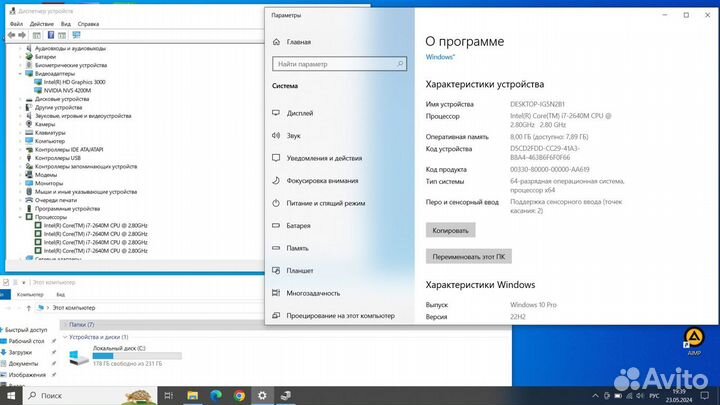Open Звук settings page
Screen dimensions: 720x405
pos(293,135)
